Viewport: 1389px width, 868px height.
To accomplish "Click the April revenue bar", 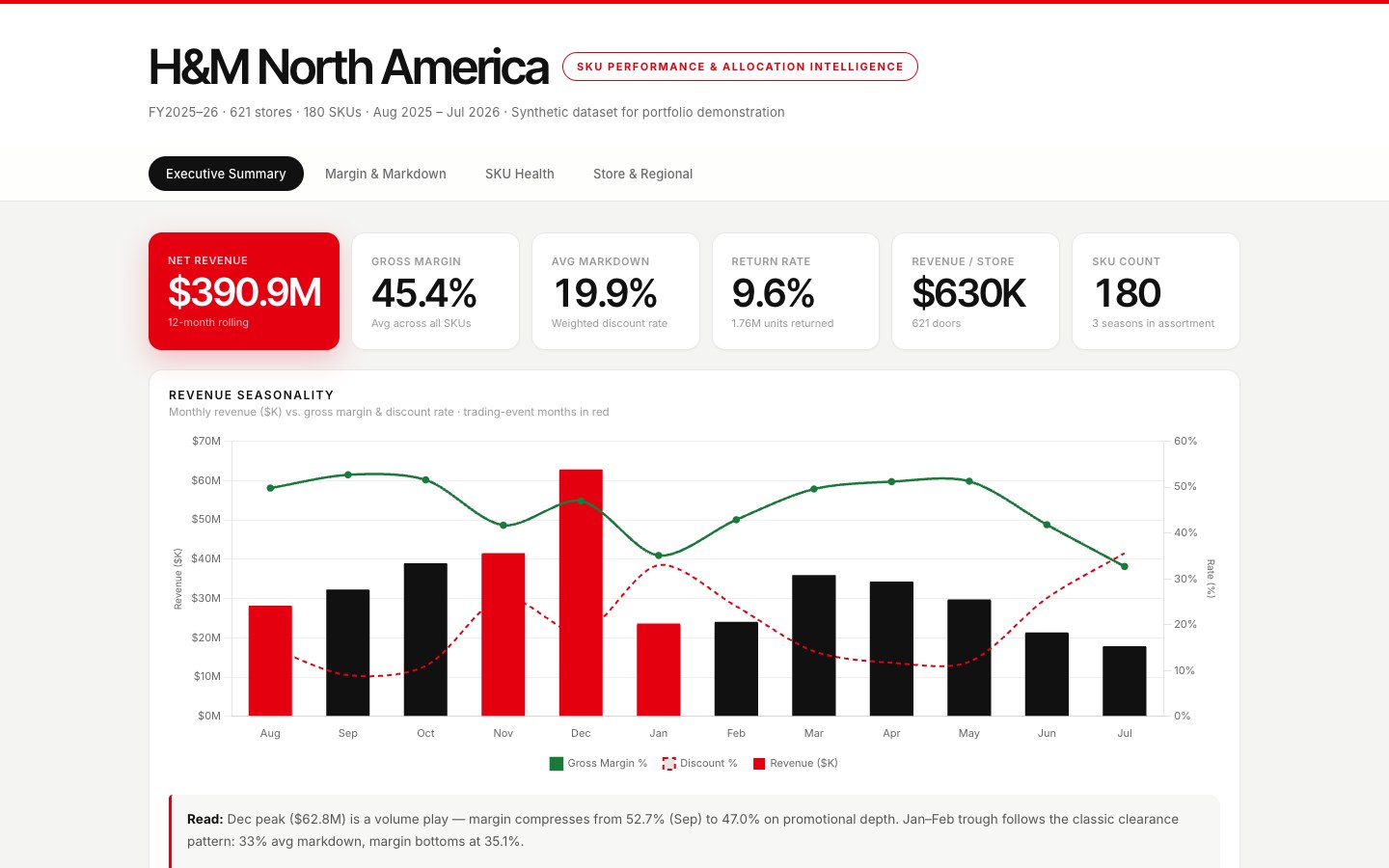I will 891,648.
